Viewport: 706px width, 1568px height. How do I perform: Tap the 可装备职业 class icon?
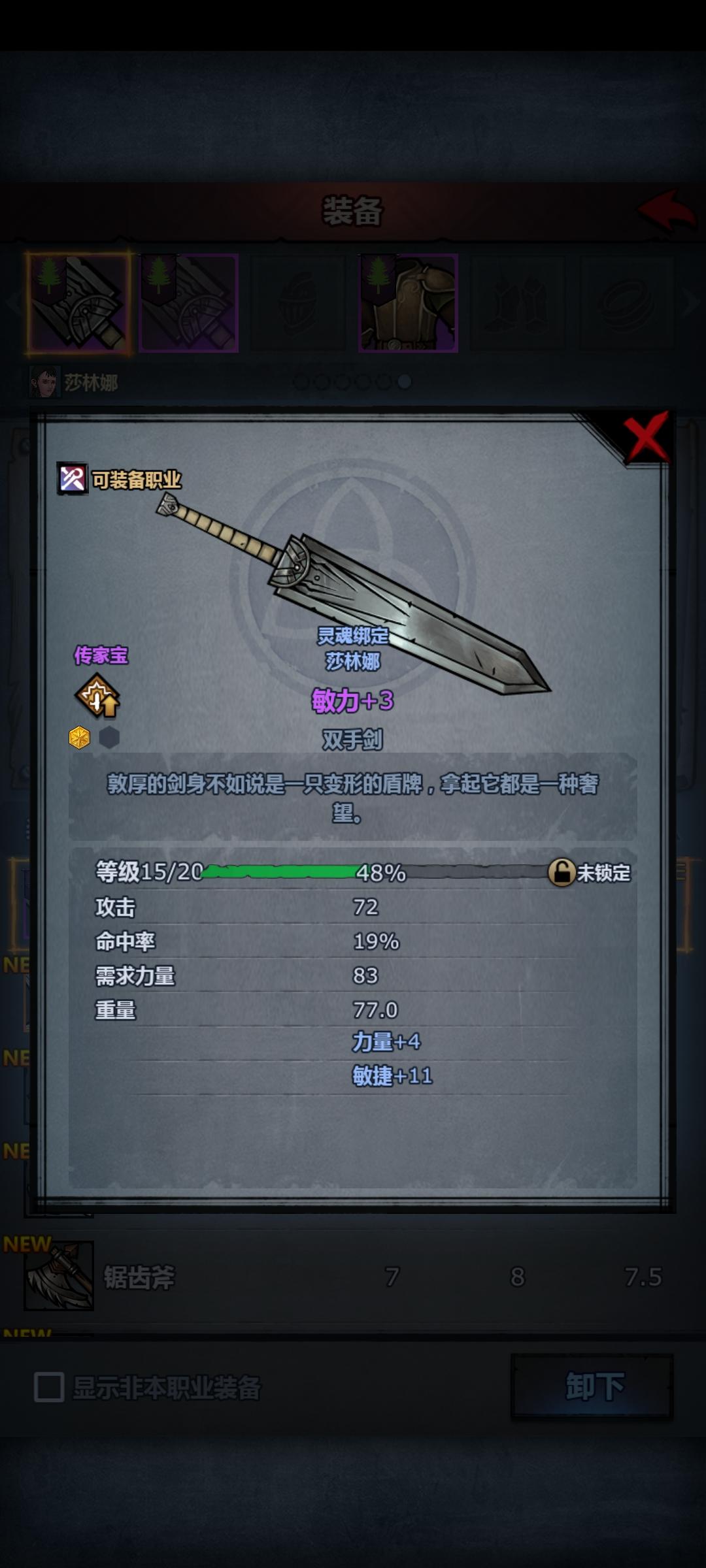(x=73, y=479)
